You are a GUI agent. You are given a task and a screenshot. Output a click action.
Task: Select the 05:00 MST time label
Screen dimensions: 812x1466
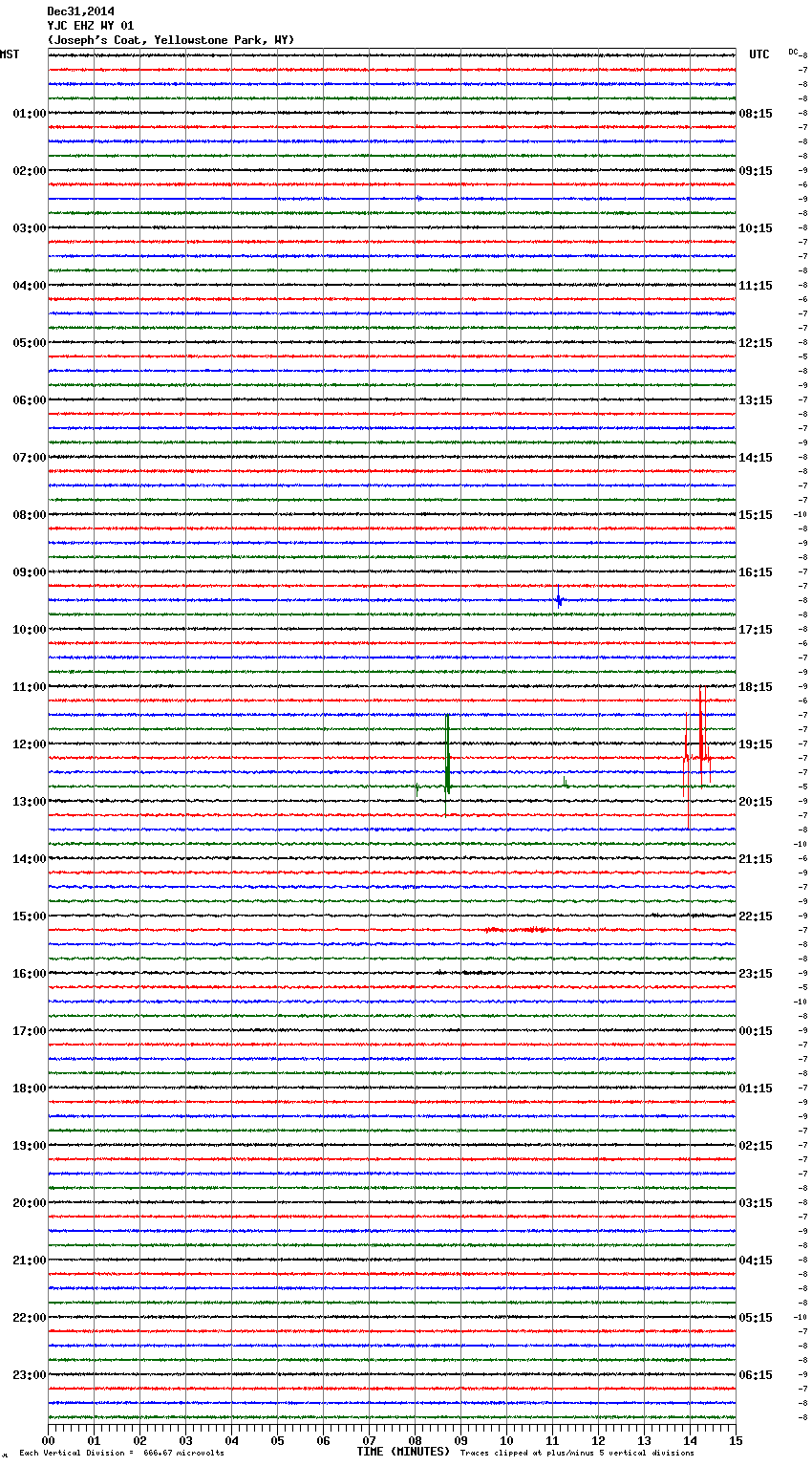(30, 343)
